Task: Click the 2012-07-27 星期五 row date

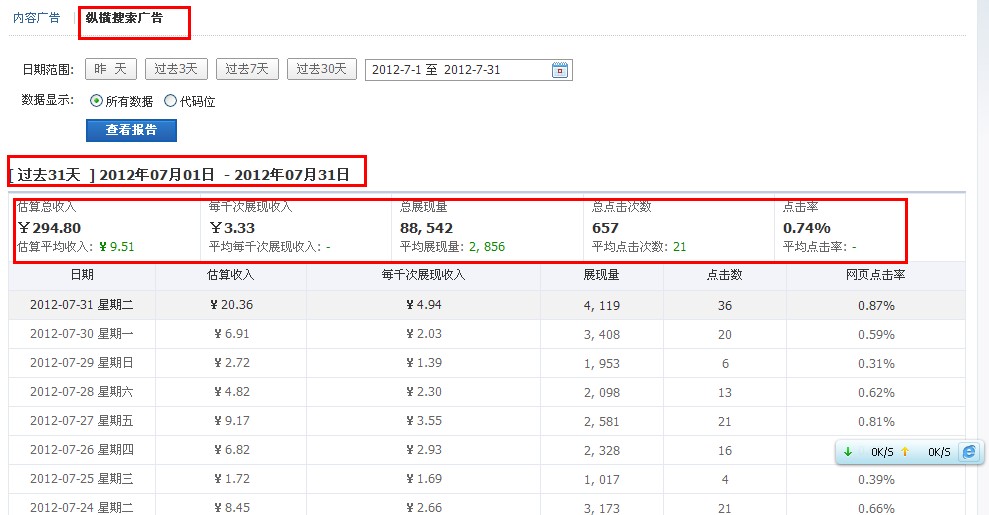Action: click(81, 421)
